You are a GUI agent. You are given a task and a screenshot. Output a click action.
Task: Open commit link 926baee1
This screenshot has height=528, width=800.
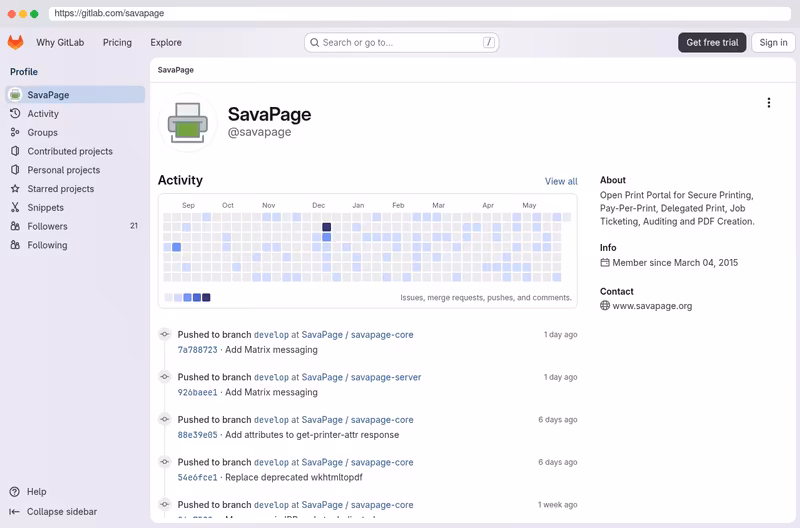pos(197,392)
